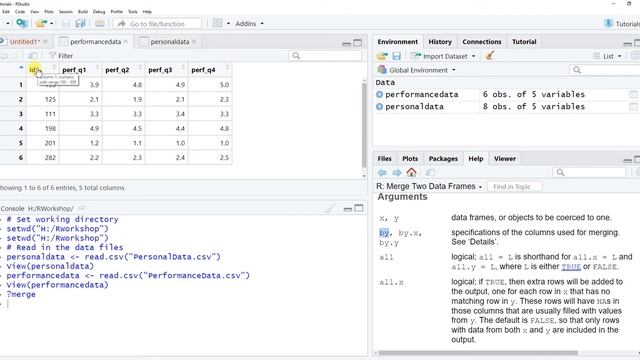This screenshot has height=360, width=640.
Task: Switch to the History tab
Action: coord(440,42)
